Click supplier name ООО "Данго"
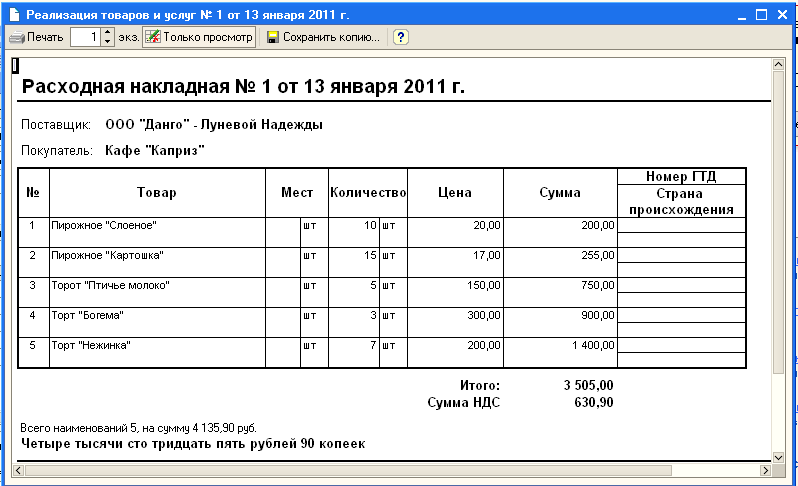 [214, 125]
